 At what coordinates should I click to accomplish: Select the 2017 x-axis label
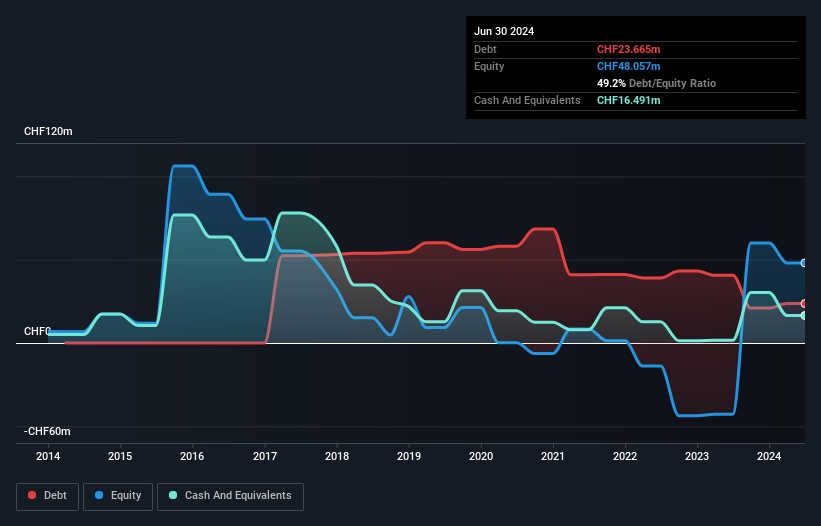tap(265, 456)
